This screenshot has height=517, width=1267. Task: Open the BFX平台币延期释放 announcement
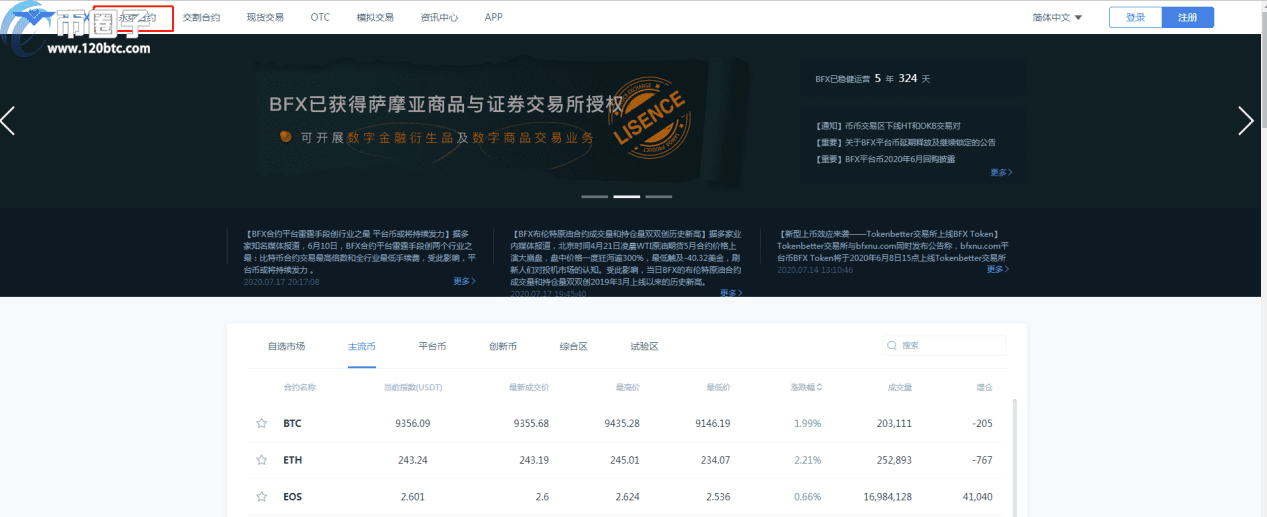coord(905,142)
